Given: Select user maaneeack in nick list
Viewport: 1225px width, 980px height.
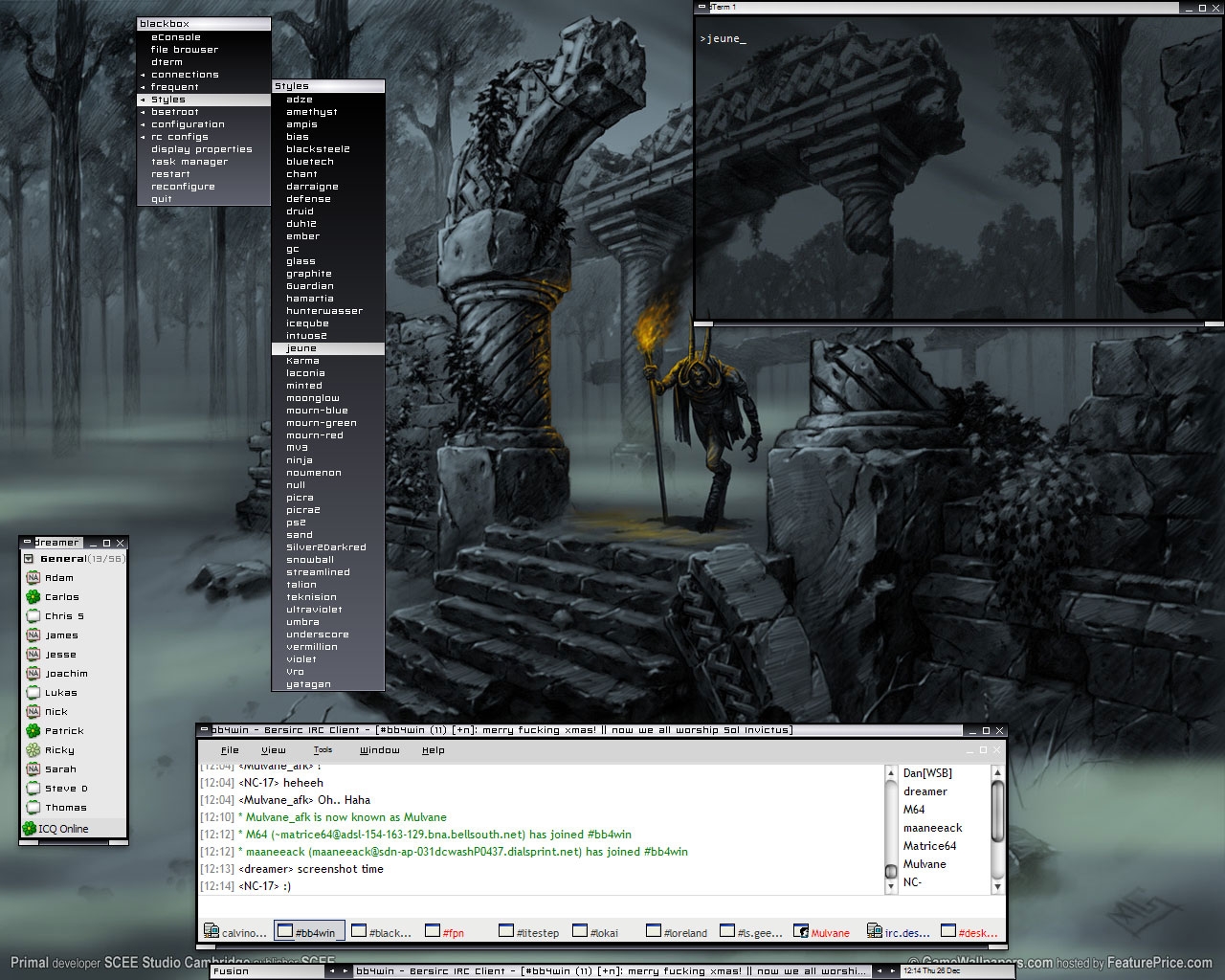Looking at the screenshot, I should (x=932, y=828).
